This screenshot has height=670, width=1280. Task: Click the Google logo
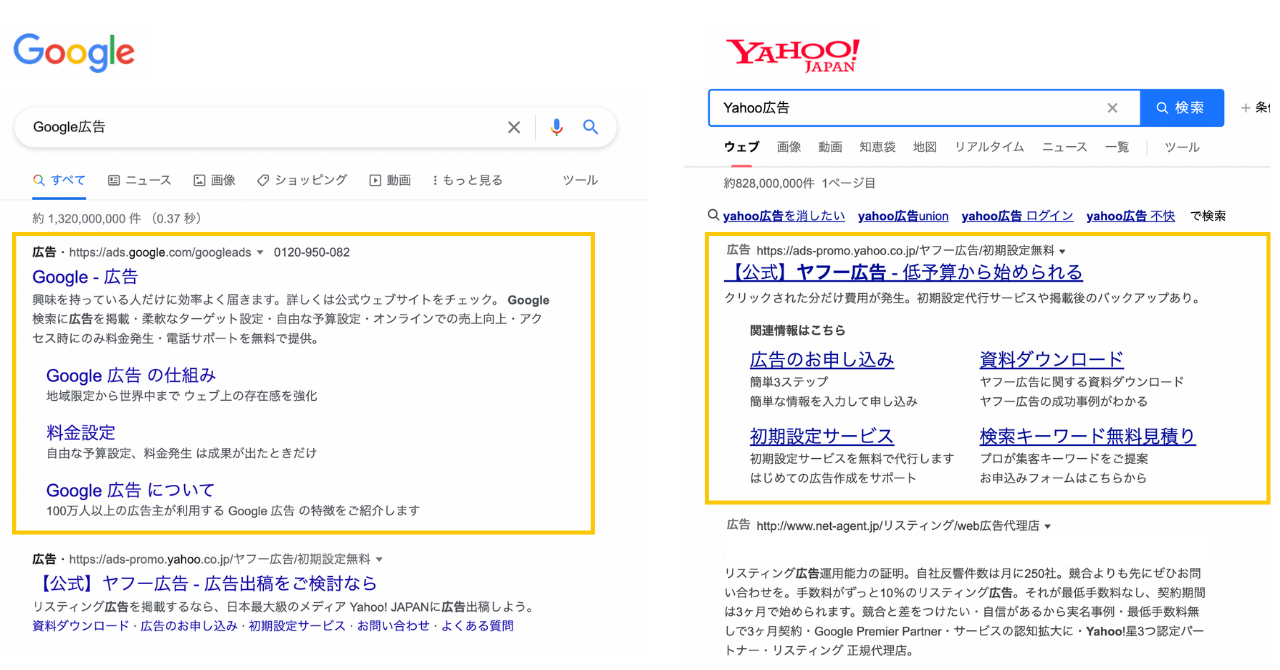click(74, 53)
